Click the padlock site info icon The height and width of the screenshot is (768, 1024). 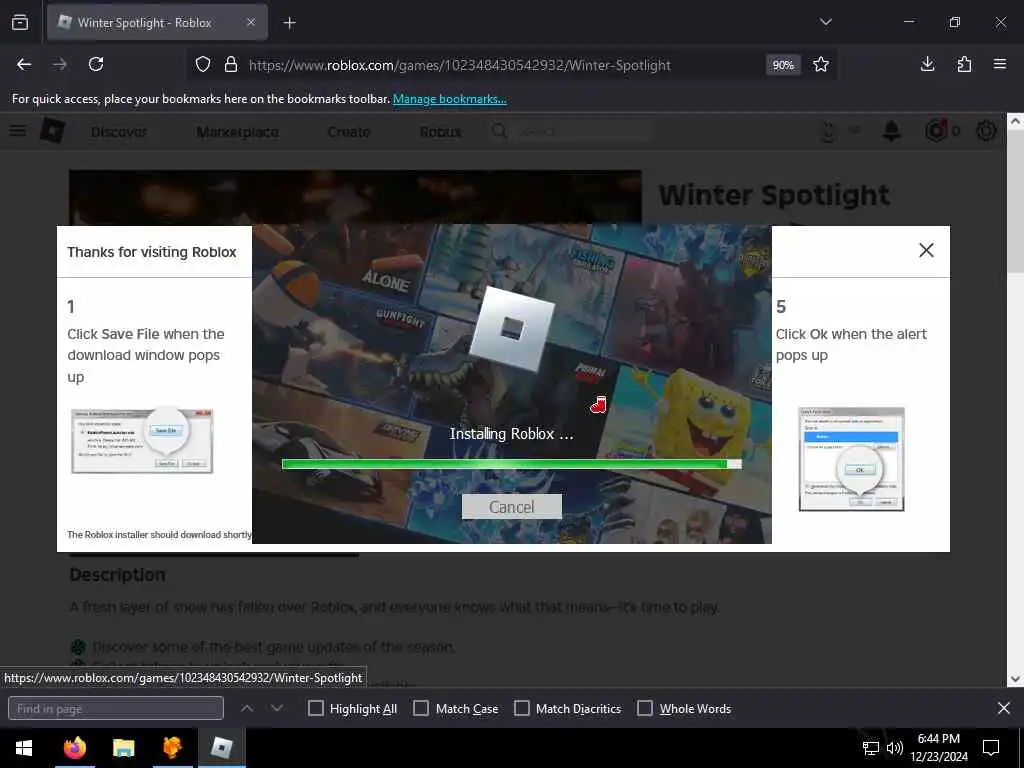tap(231, 65)
